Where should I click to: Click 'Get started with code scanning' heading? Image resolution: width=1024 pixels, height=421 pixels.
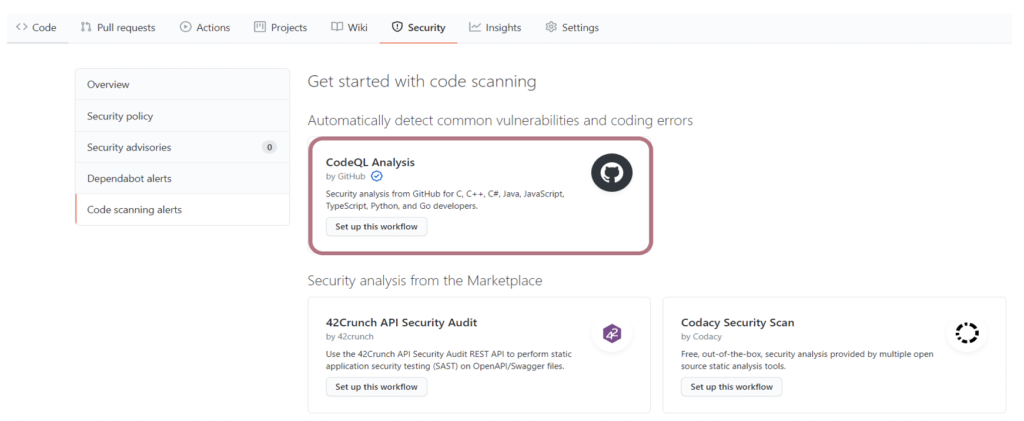[422, 82]
